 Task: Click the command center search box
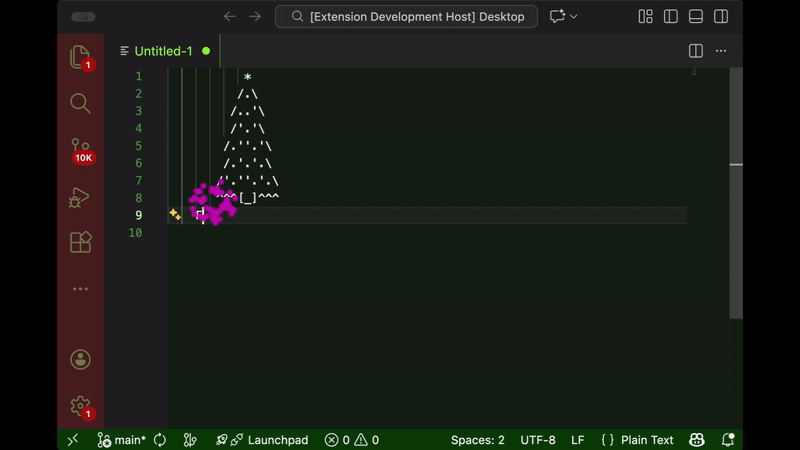[x=406, y=17]
